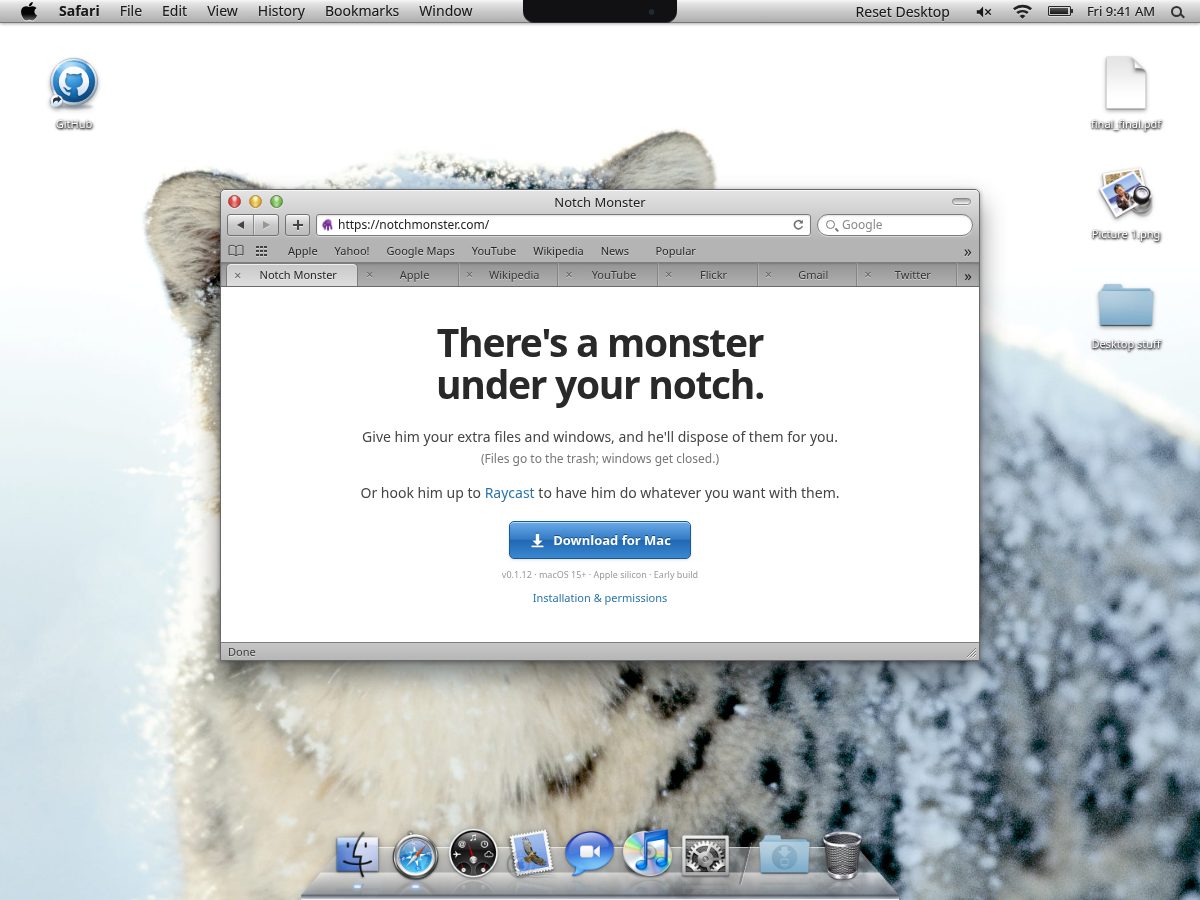Open the Apple menu logo

pos(29,11)
